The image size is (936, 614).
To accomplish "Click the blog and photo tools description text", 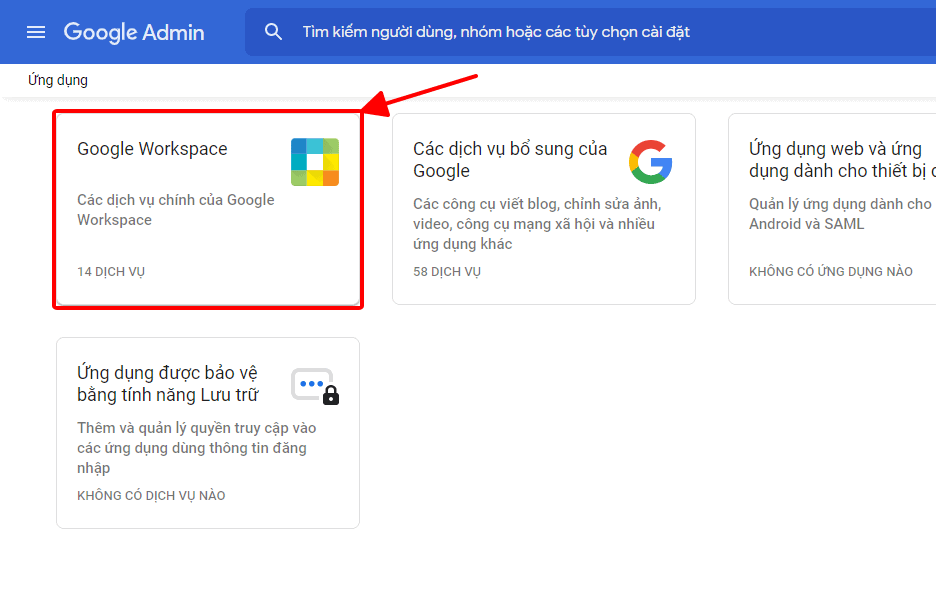I will 537,224.
